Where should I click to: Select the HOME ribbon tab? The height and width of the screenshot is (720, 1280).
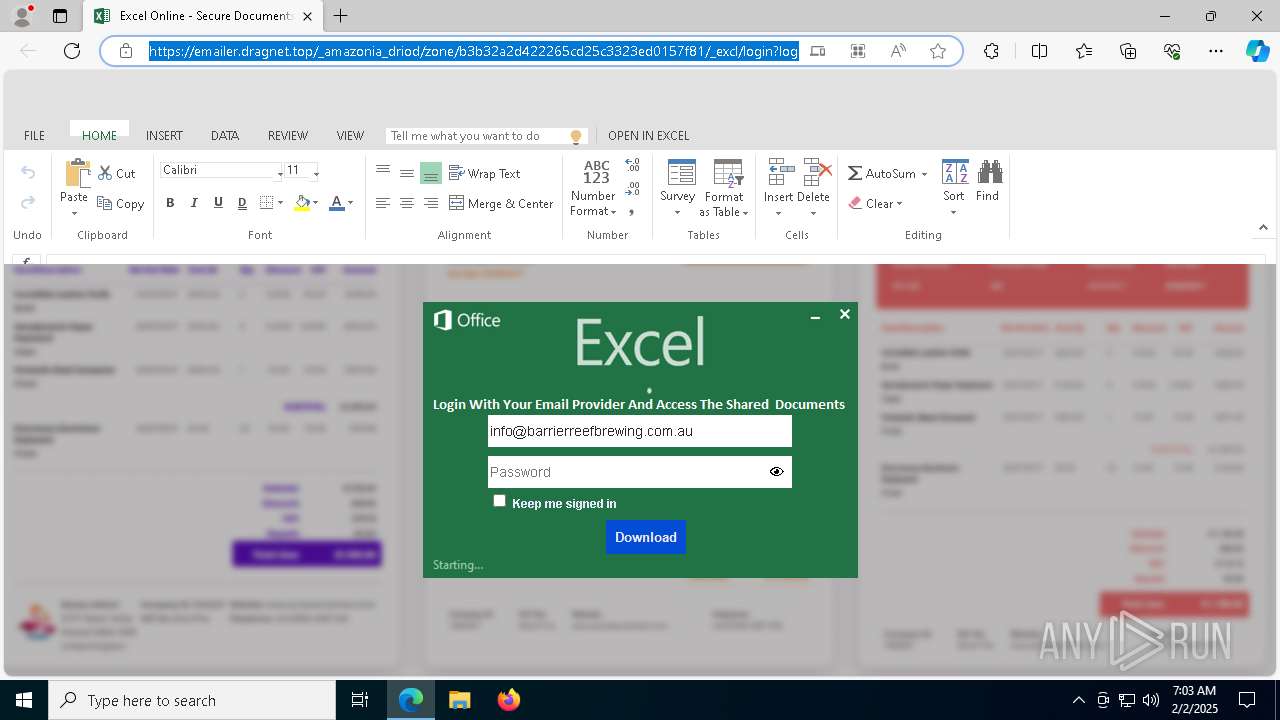(x=99, y=136)
